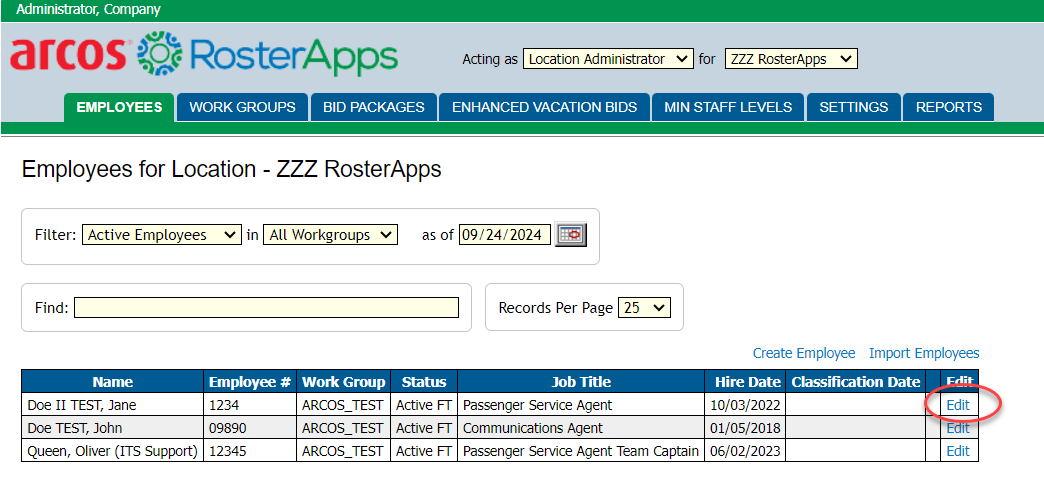
Task: Click into the Find search field
Action: [x=266, y=308]
